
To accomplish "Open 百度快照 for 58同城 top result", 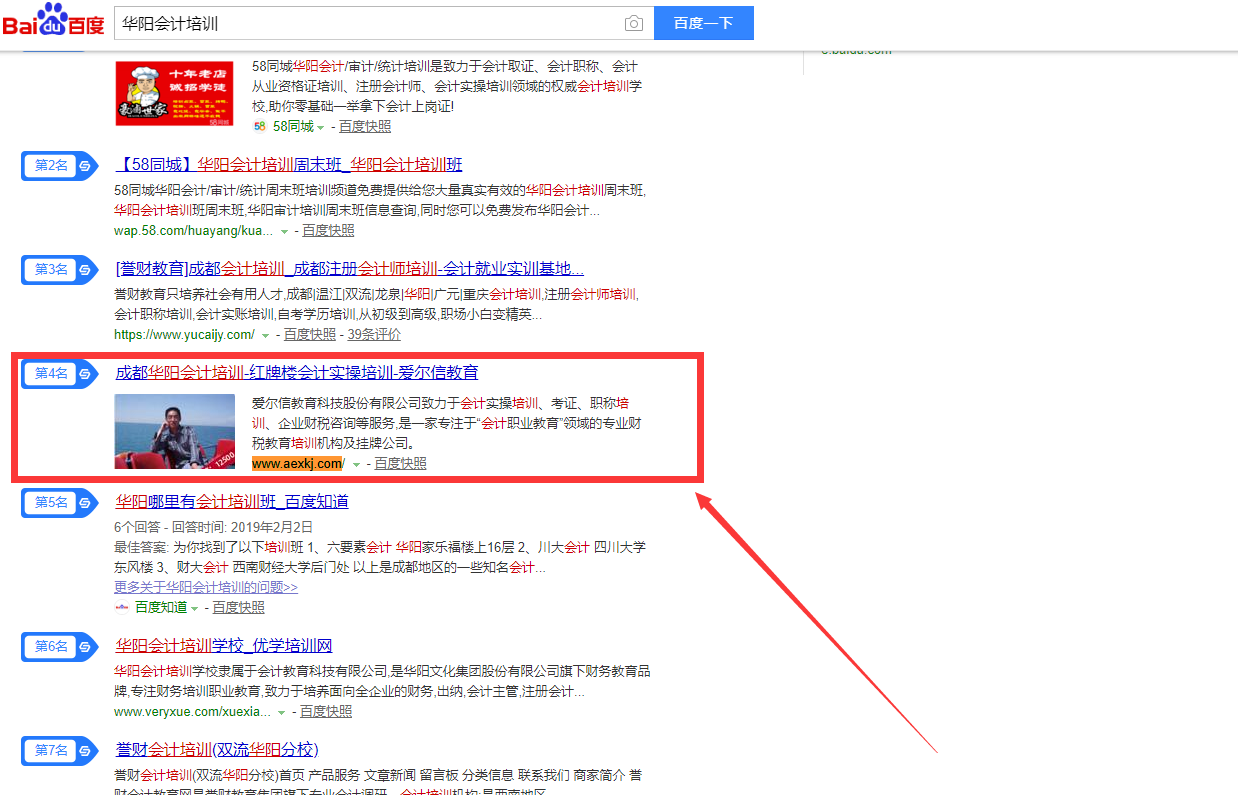I will 365,126.
